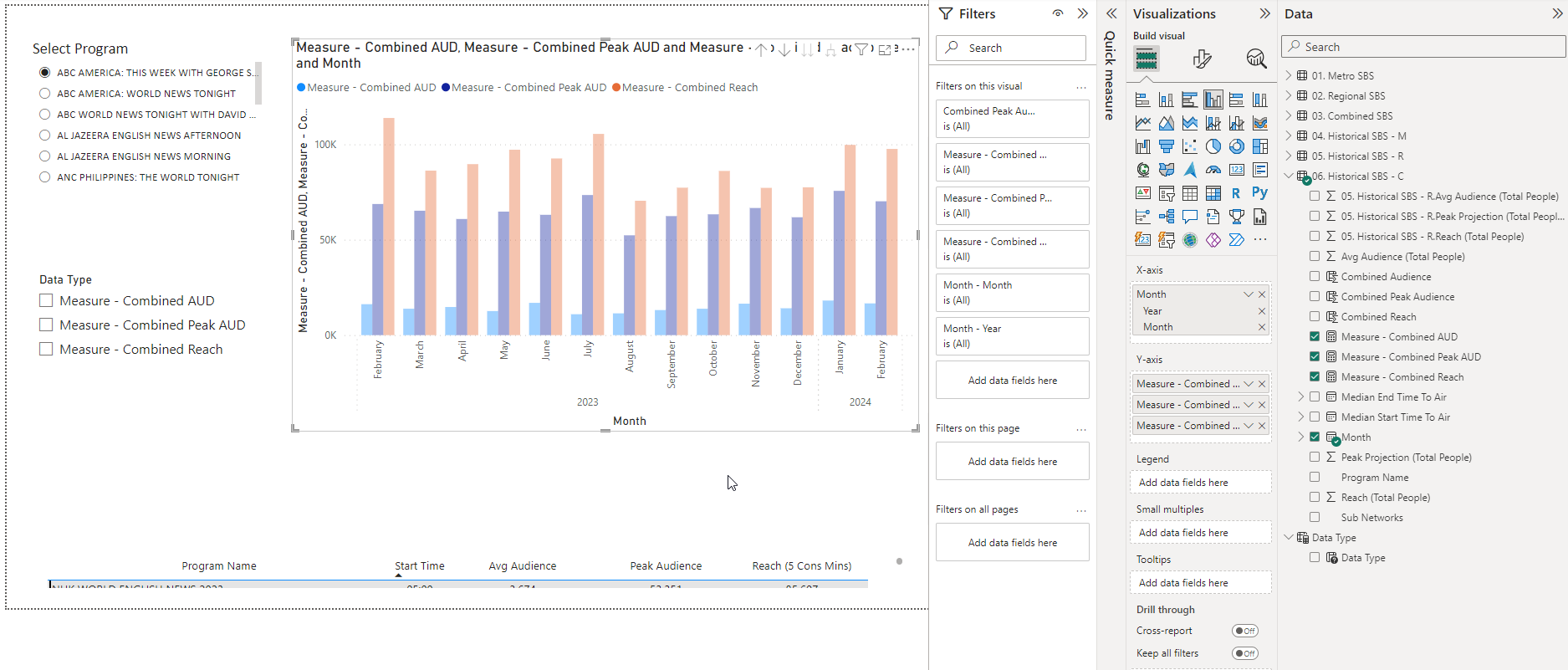Click the filter icon on chart header

861,49
